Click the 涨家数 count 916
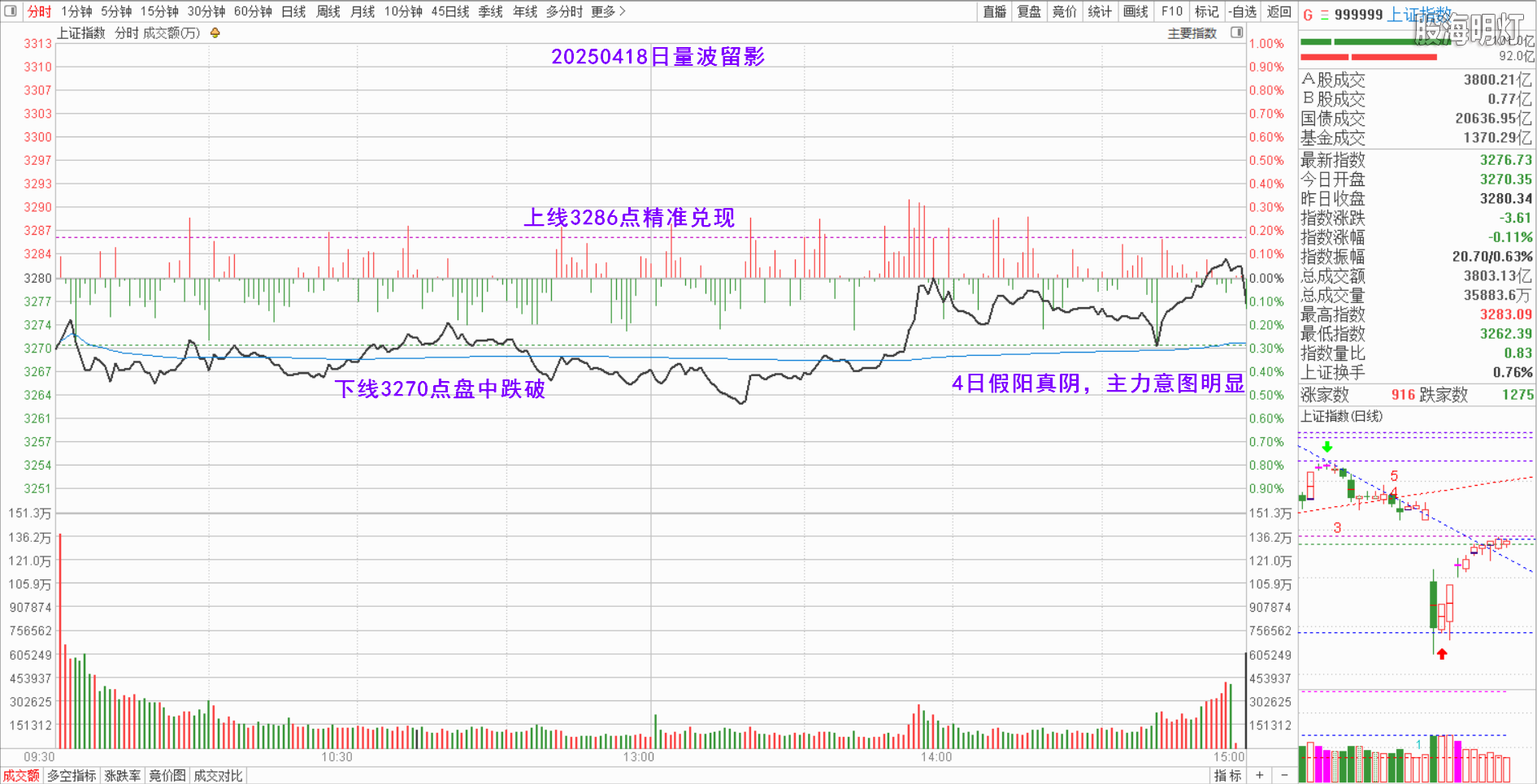Screen dimensions: 1537x784 [x=1403, y=395]
